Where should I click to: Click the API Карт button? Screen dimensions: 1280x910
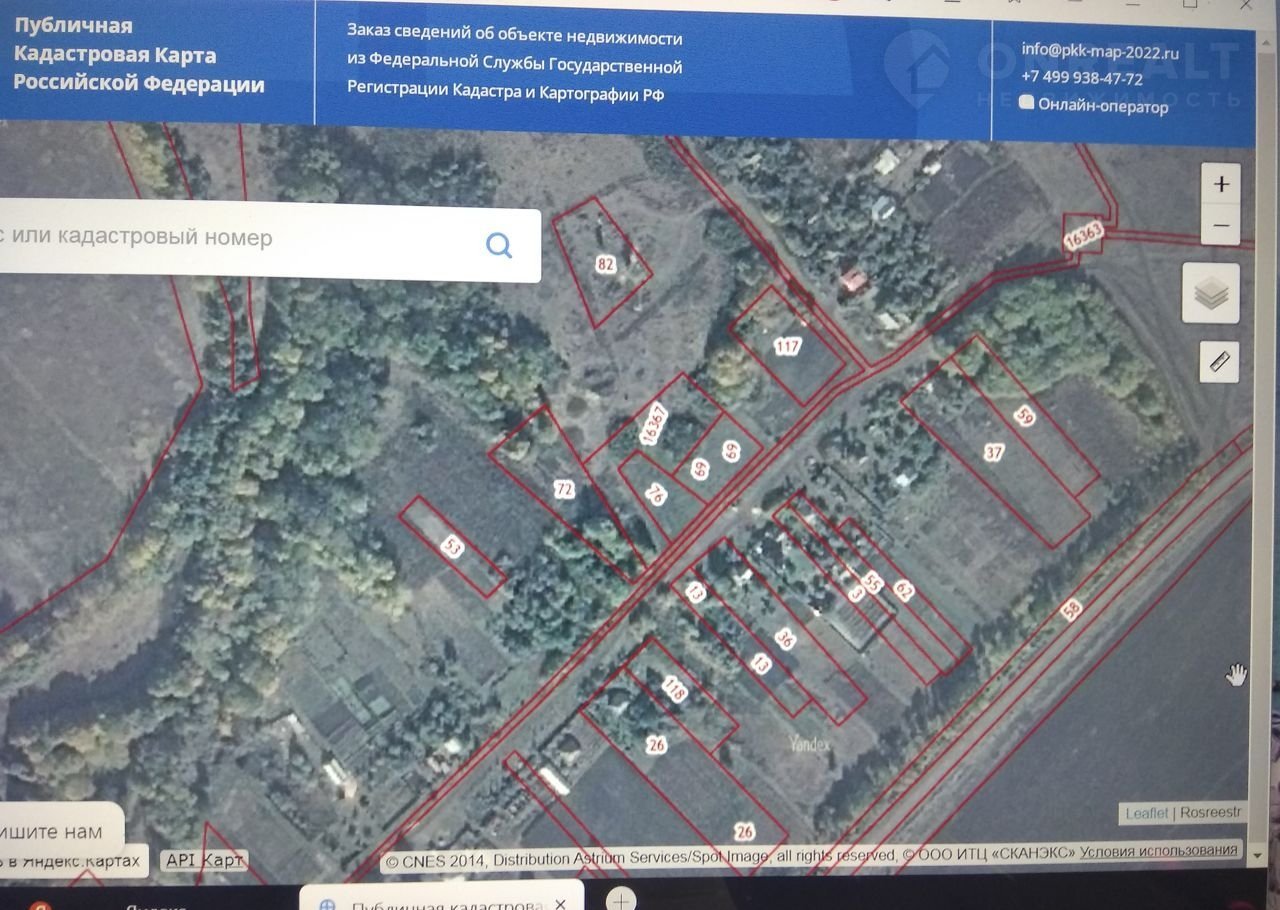(205, 860)
